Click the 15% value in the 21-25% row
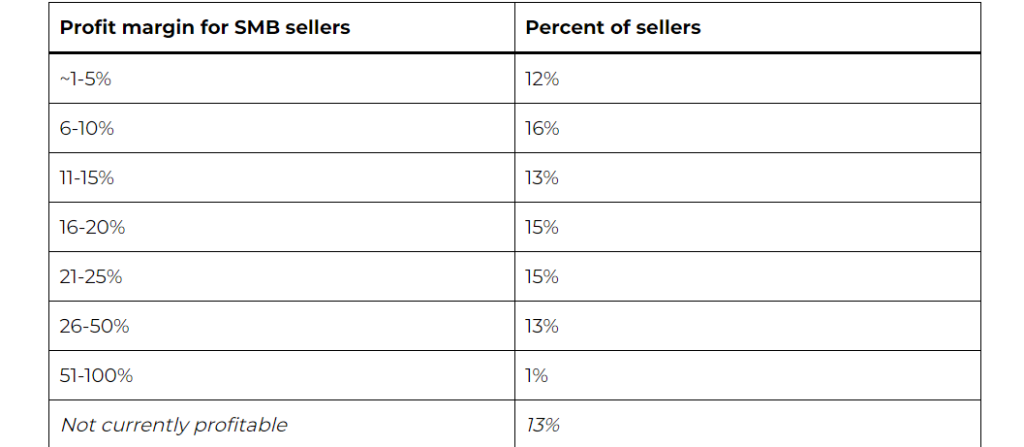Image resolution: width=1024 pixels, height=447 pixels. point(542,277)
